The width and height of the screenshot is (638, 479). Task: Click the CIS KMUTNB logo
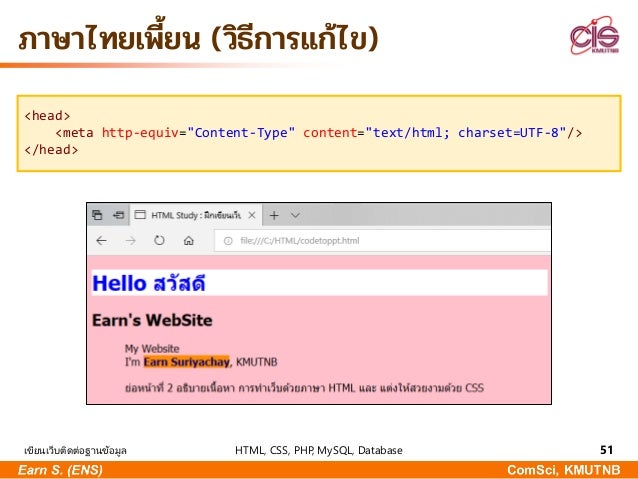coord(594,35)
